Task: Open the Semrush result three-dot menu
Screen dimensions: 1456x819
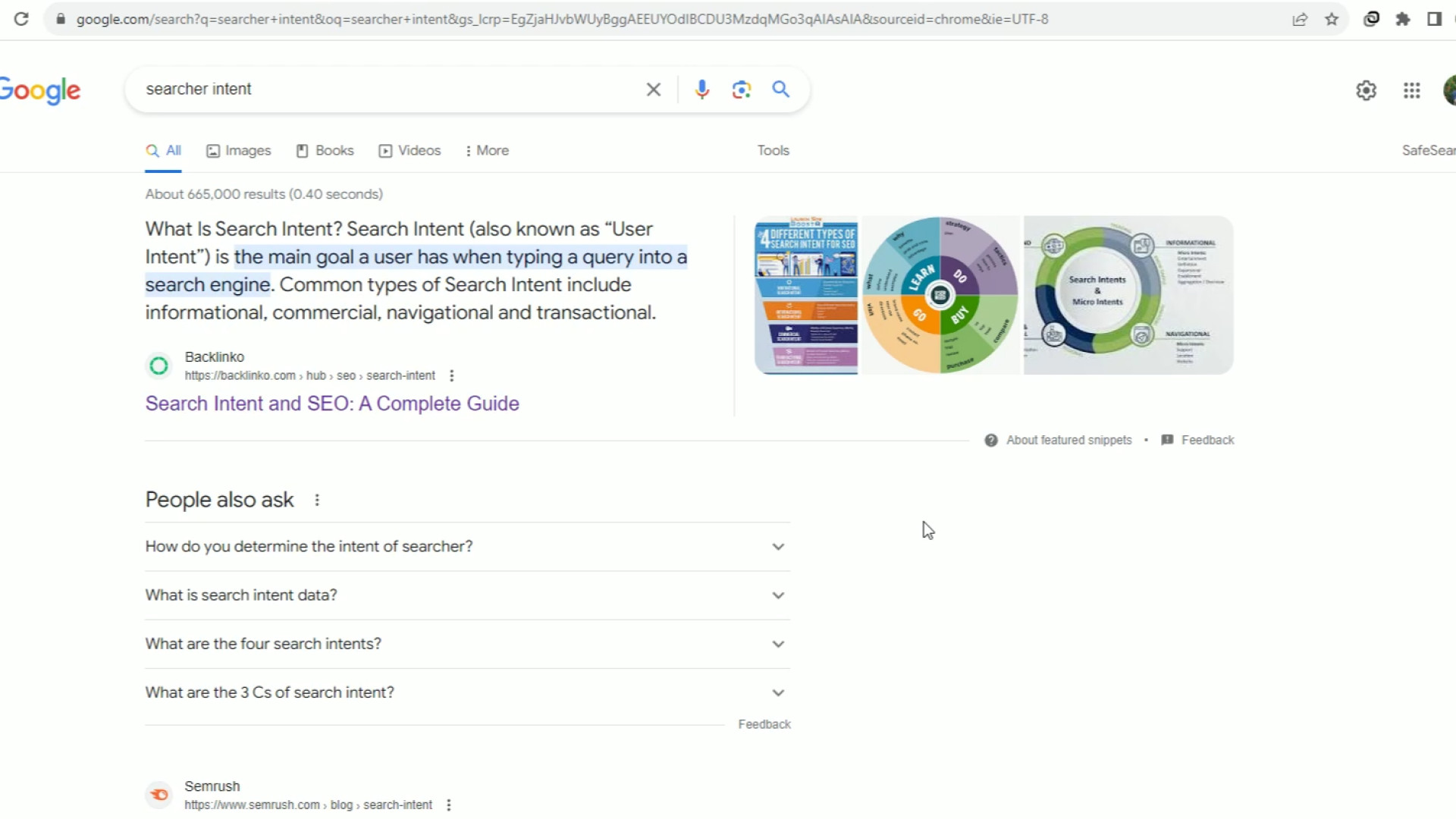Action: (449, 805)
